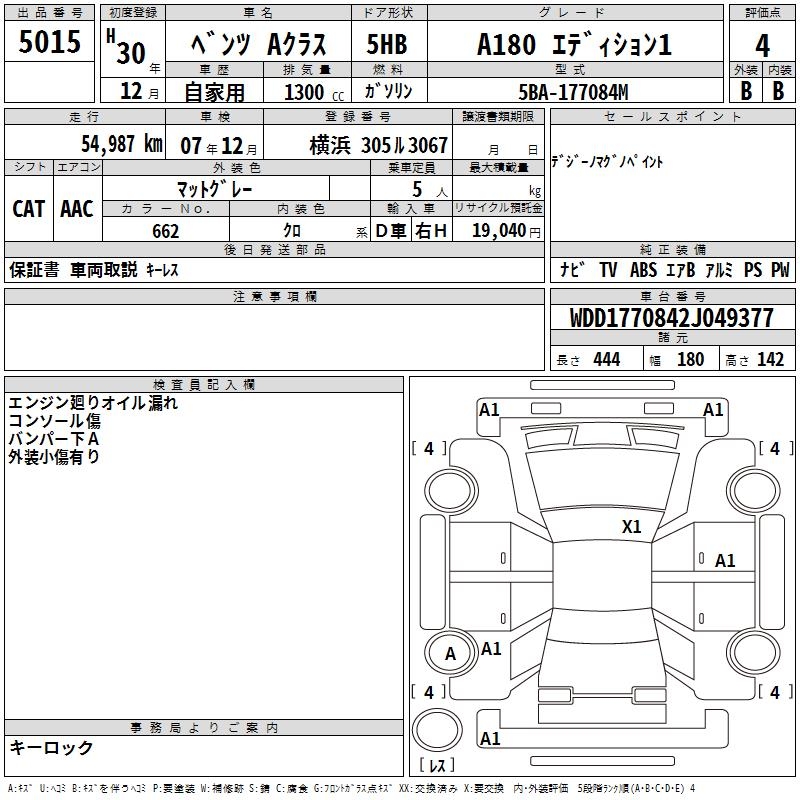Click 右H steering position
The height and width of the screenshot is (800, 800).
(x=431, y=231)
